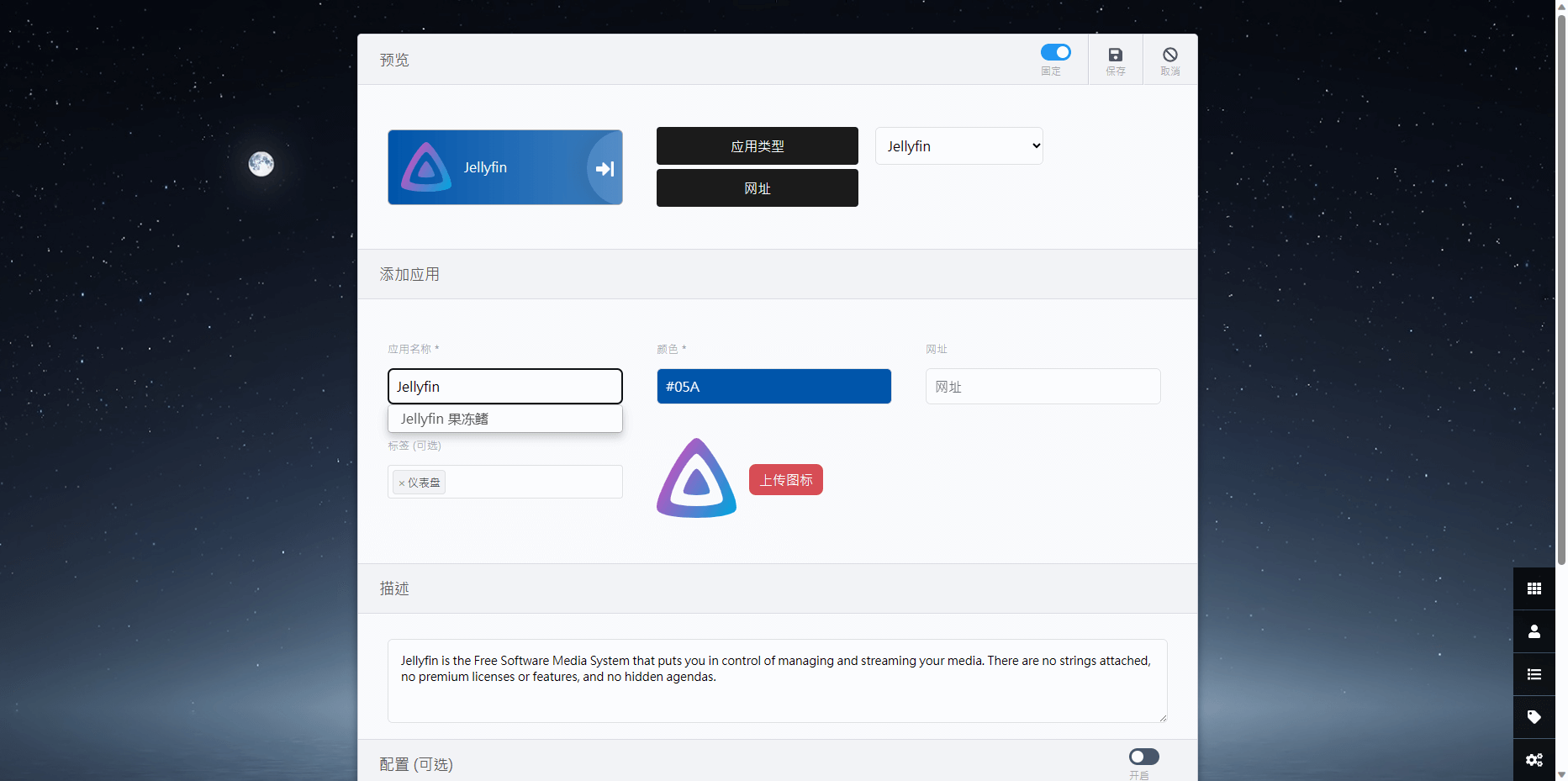Screen dimensions: 1568x781
Task: Switch to the 网址 black tab
Action: (757, 187)
